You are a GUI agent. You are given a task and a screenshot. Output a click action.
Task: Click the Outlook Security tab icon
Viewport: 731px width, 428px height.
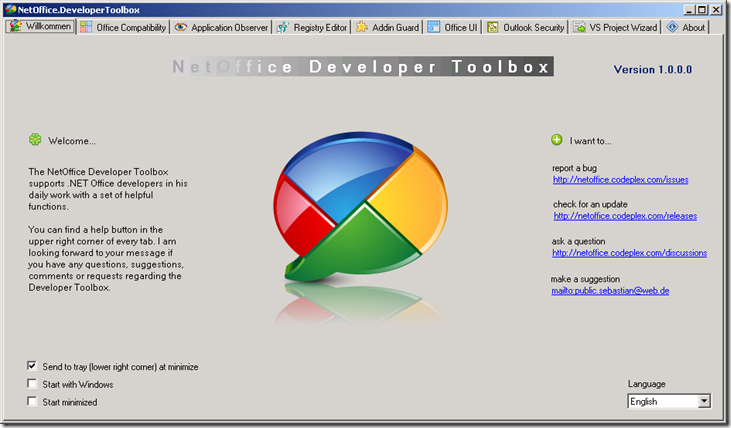pyautogui.click(x=492, y=27)
